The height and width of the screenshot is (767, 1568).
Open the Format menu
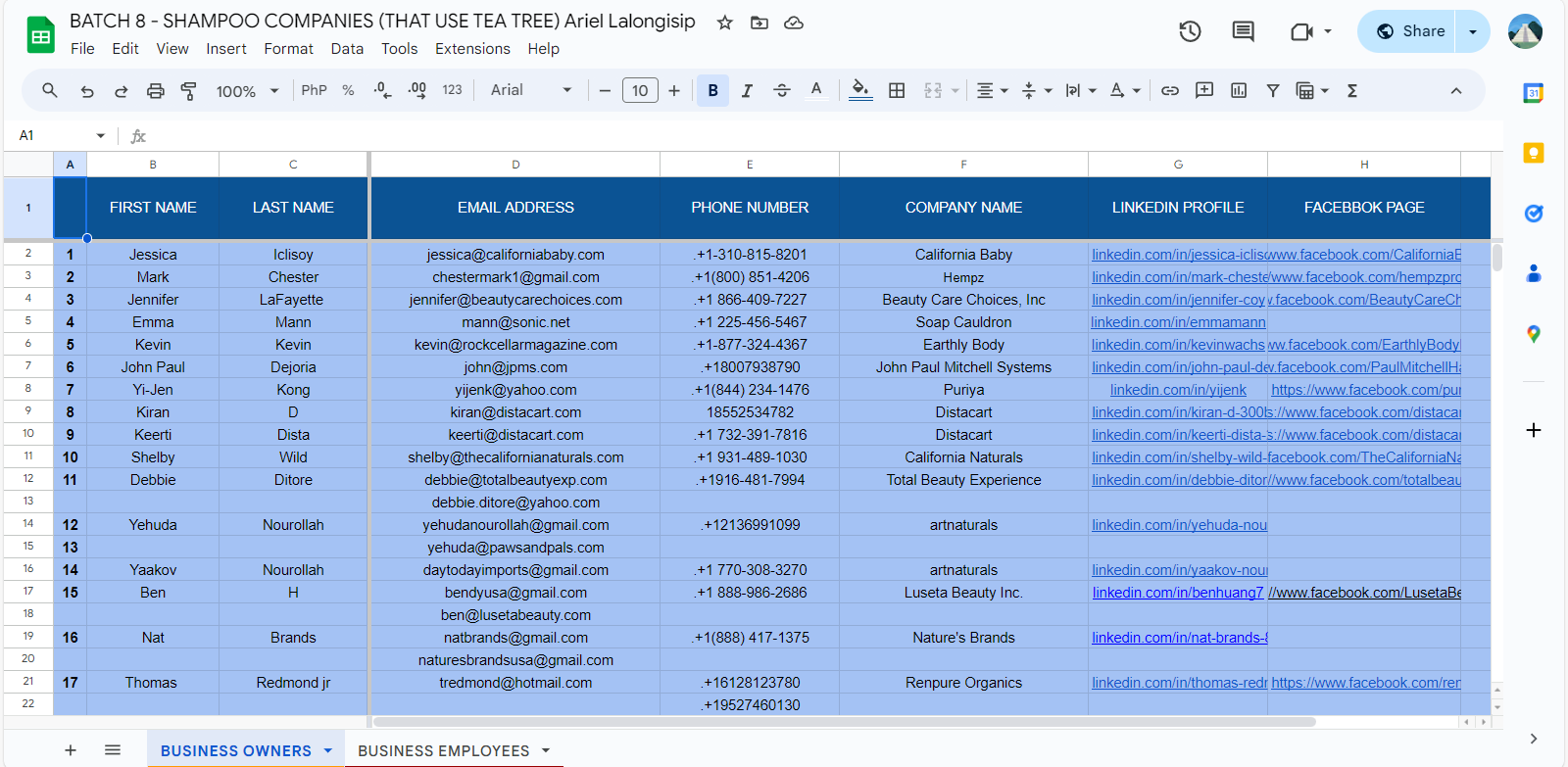(x=289, y=49)
